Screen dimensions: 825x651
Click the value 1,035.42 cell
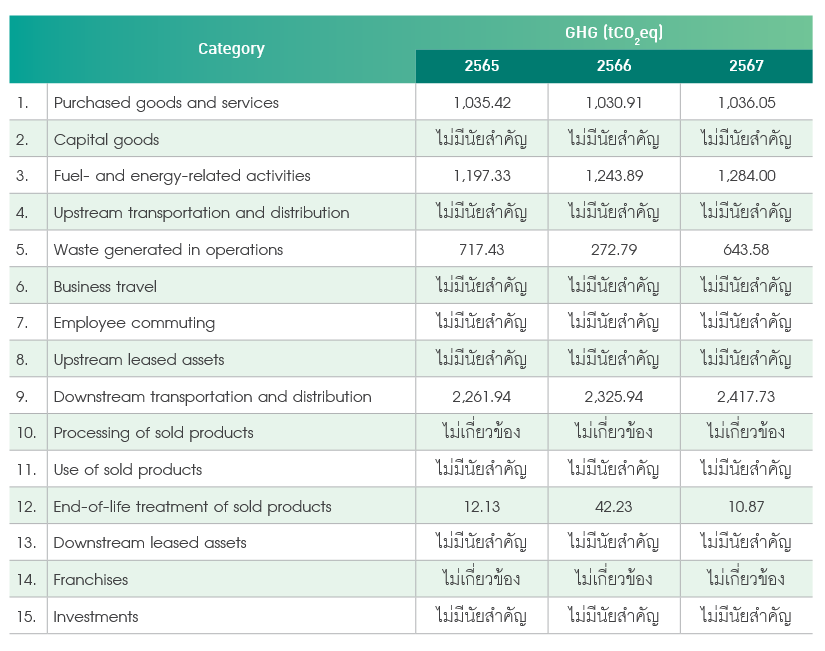pyautogui.click(x=482, y=102)
